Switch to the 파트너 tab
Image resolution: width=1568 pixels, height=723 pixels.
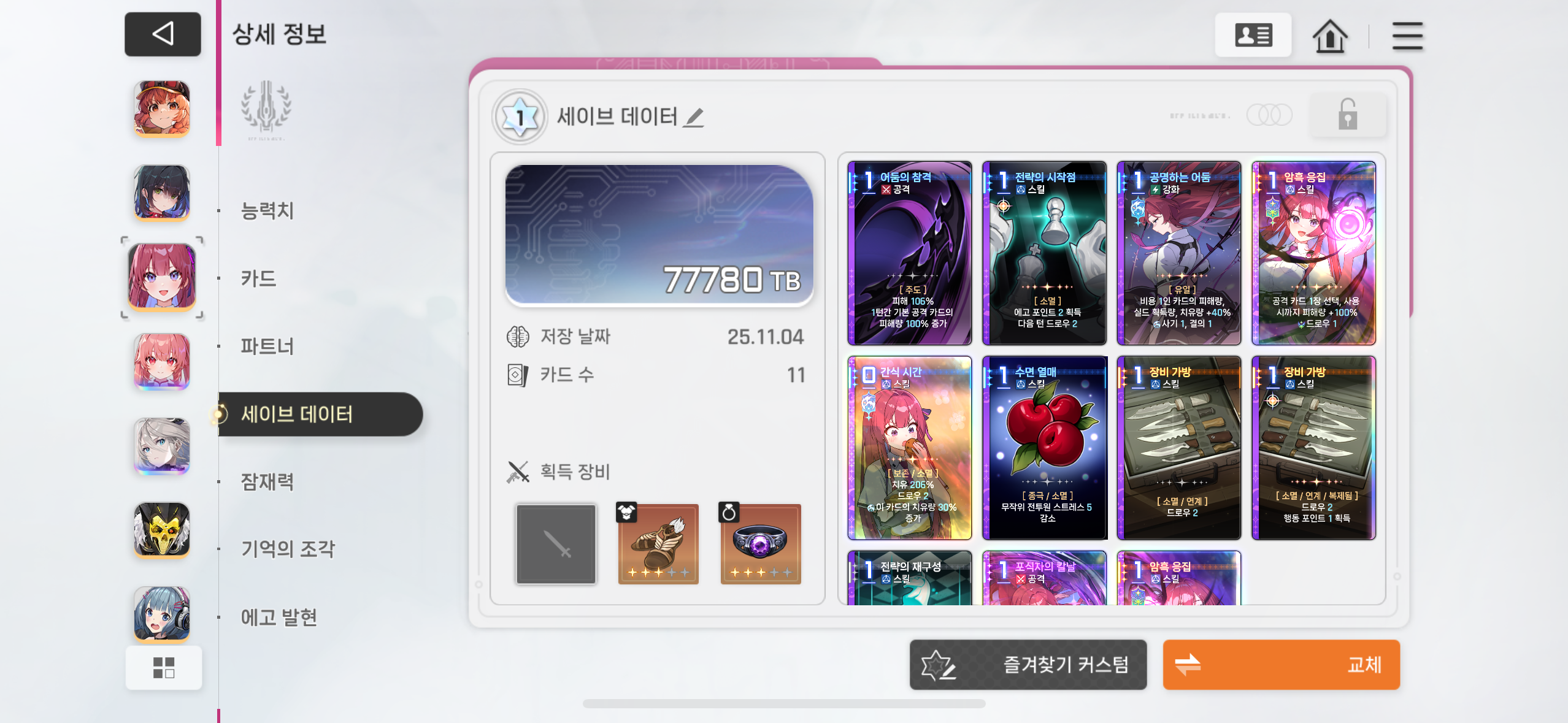pyautogui.click(x=267, y=346)
